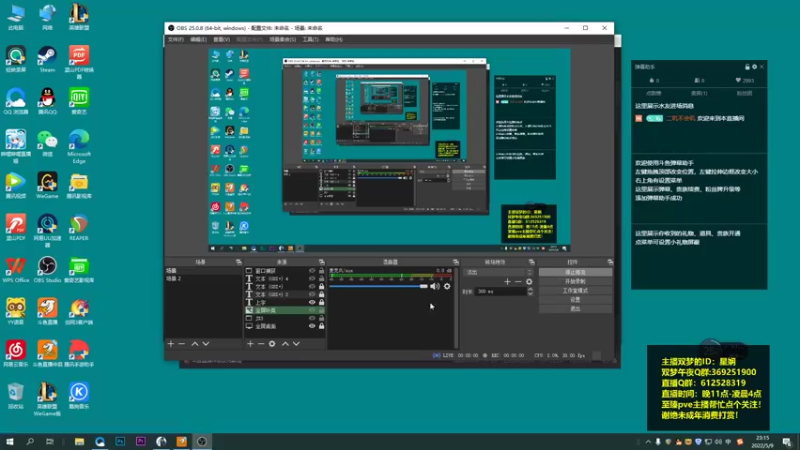Open the mixer gear for 麦克风/Aux
The image size is (800, 450).
click(447, 287)
